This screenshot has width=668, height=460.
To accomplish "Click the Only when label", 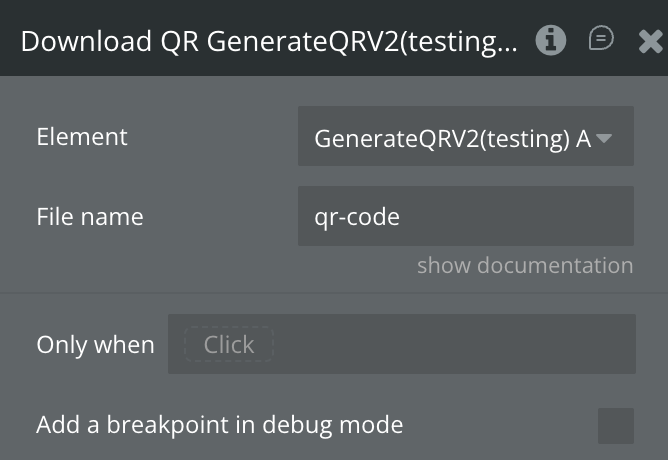I will [x=95, y=345].
